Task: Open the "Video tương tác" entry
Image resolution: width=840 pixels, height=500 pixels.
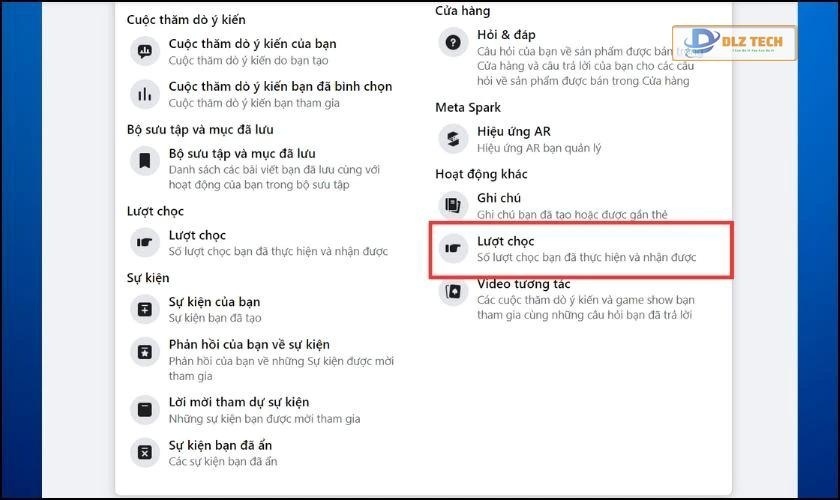Action: pyautogui.click(x=567, y=298)
